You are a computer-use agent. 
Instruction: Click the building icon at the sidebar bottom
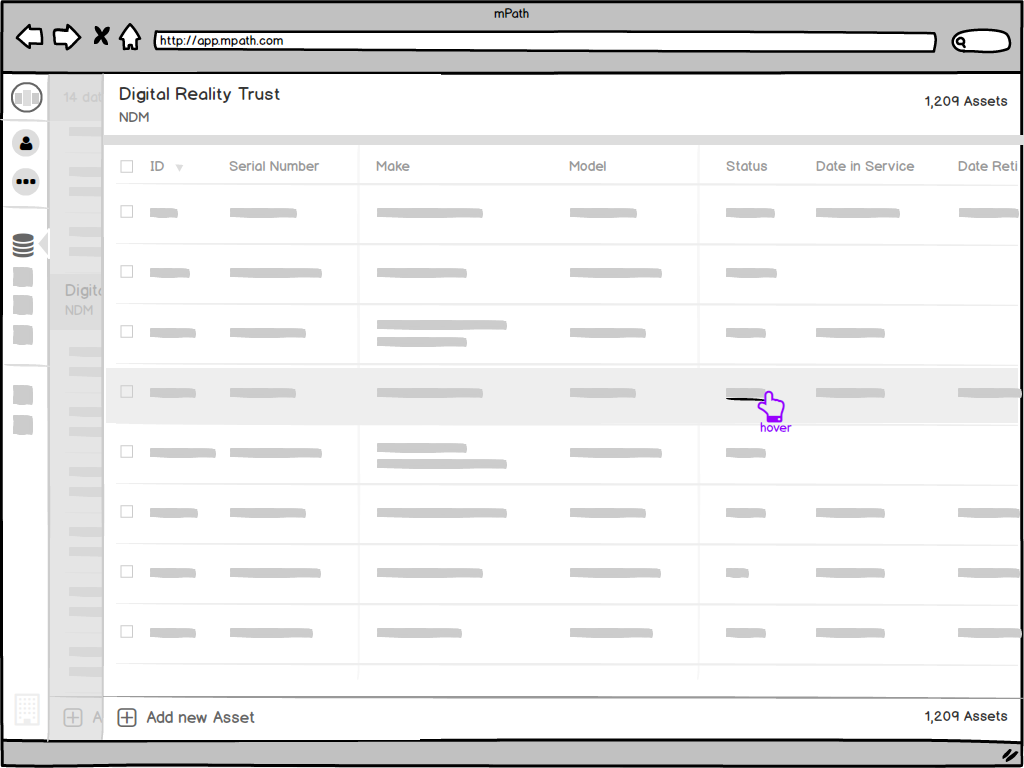tap(27, 710)
